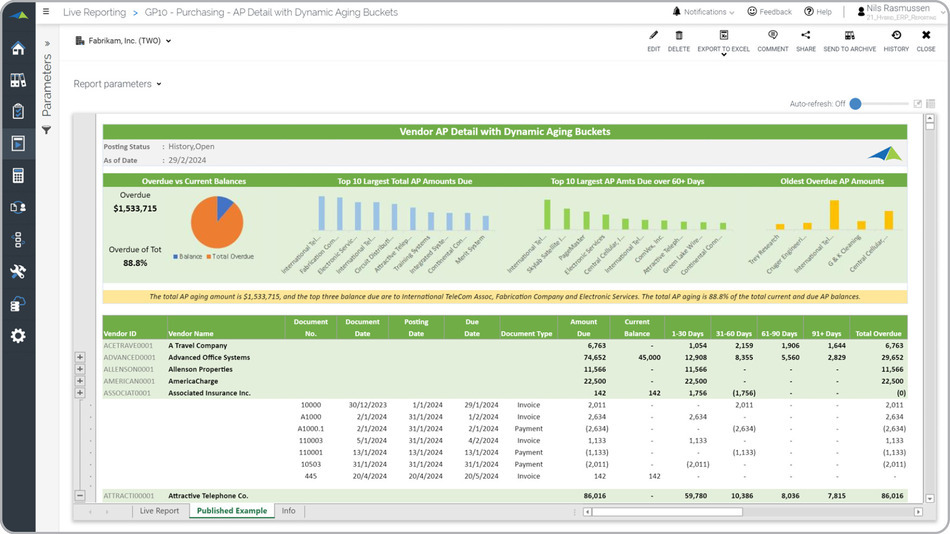Screen dimensions: 950x534
Task: Open the Fabrikam, Inc. company dropdown
Action: (x=123, y=41)
